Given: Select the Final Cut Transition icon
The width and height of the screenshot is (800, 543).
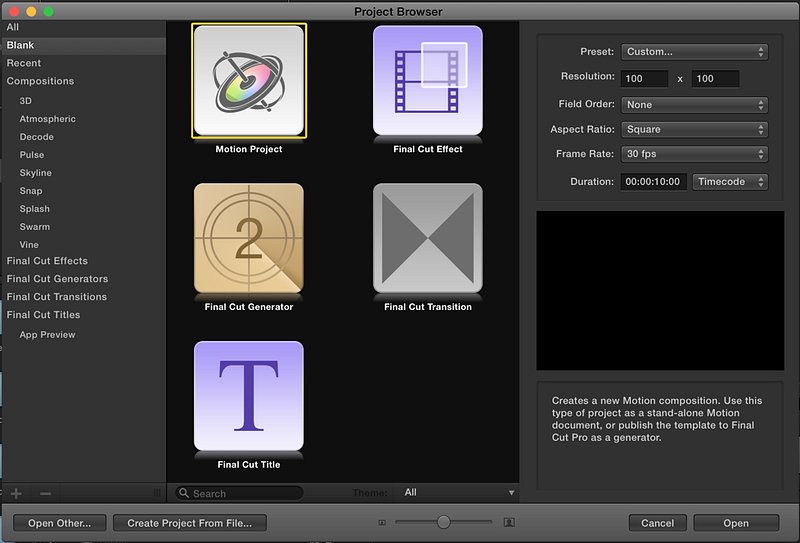Looking at the screenshot, I should pos(428,238).
